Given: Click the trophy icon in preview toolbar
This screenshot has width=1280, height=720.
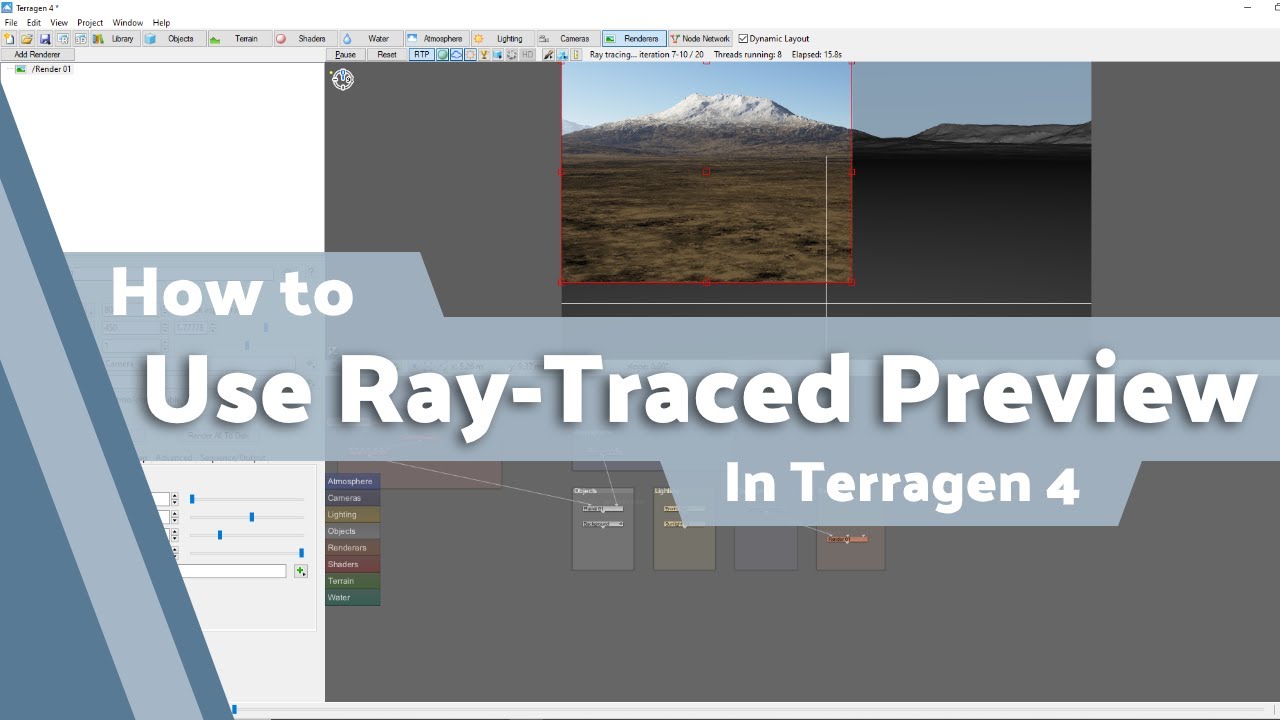Looking at the screenshot, I should pyautogui.click(x=484, y=55).
